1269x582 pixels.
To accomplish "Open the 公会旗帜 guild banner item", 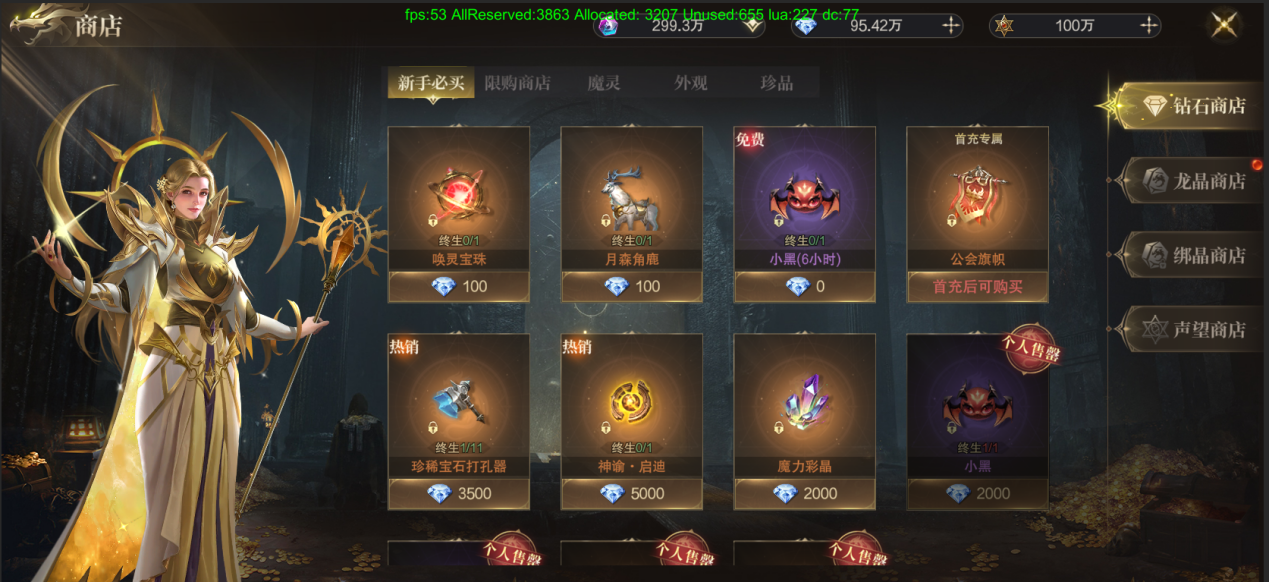I will (x=977, y=194).
